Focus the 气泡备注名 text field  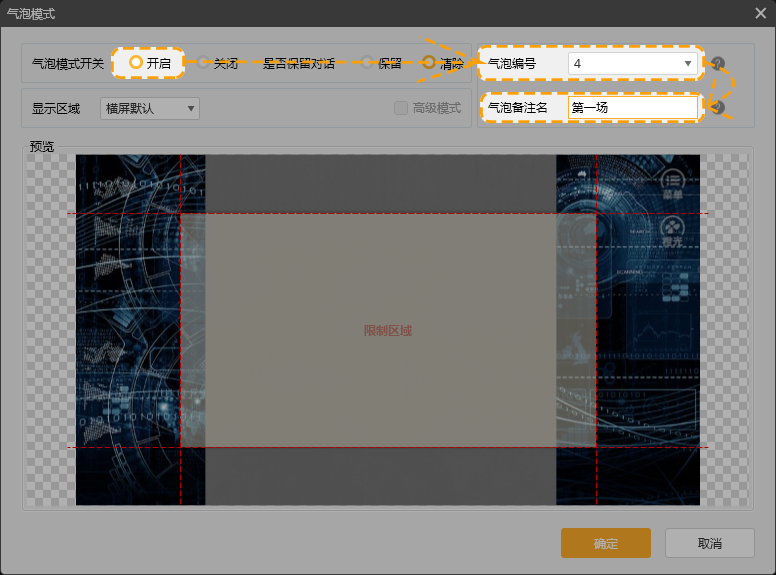point(632,108)
